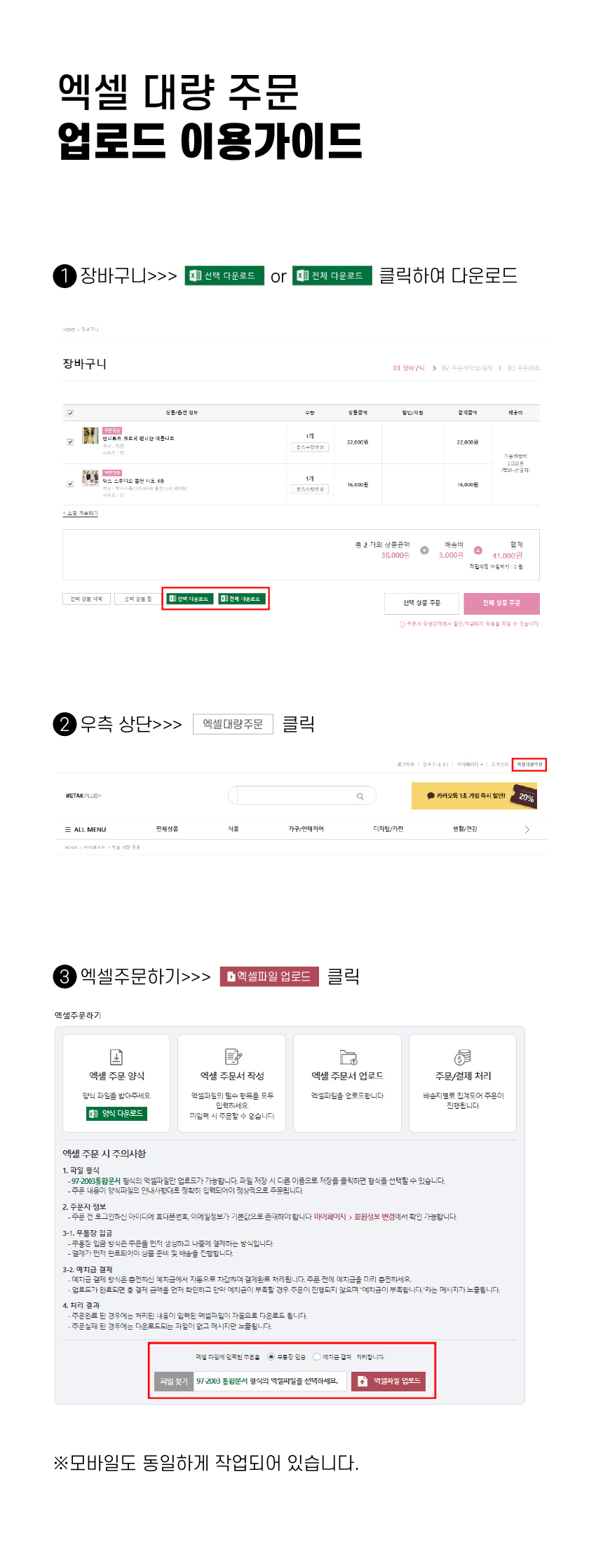The width and height of the screenshot is (603, 1568).
Task: Click the 주문/결제 처리 coins icon
Action: tap(463, 1056)
